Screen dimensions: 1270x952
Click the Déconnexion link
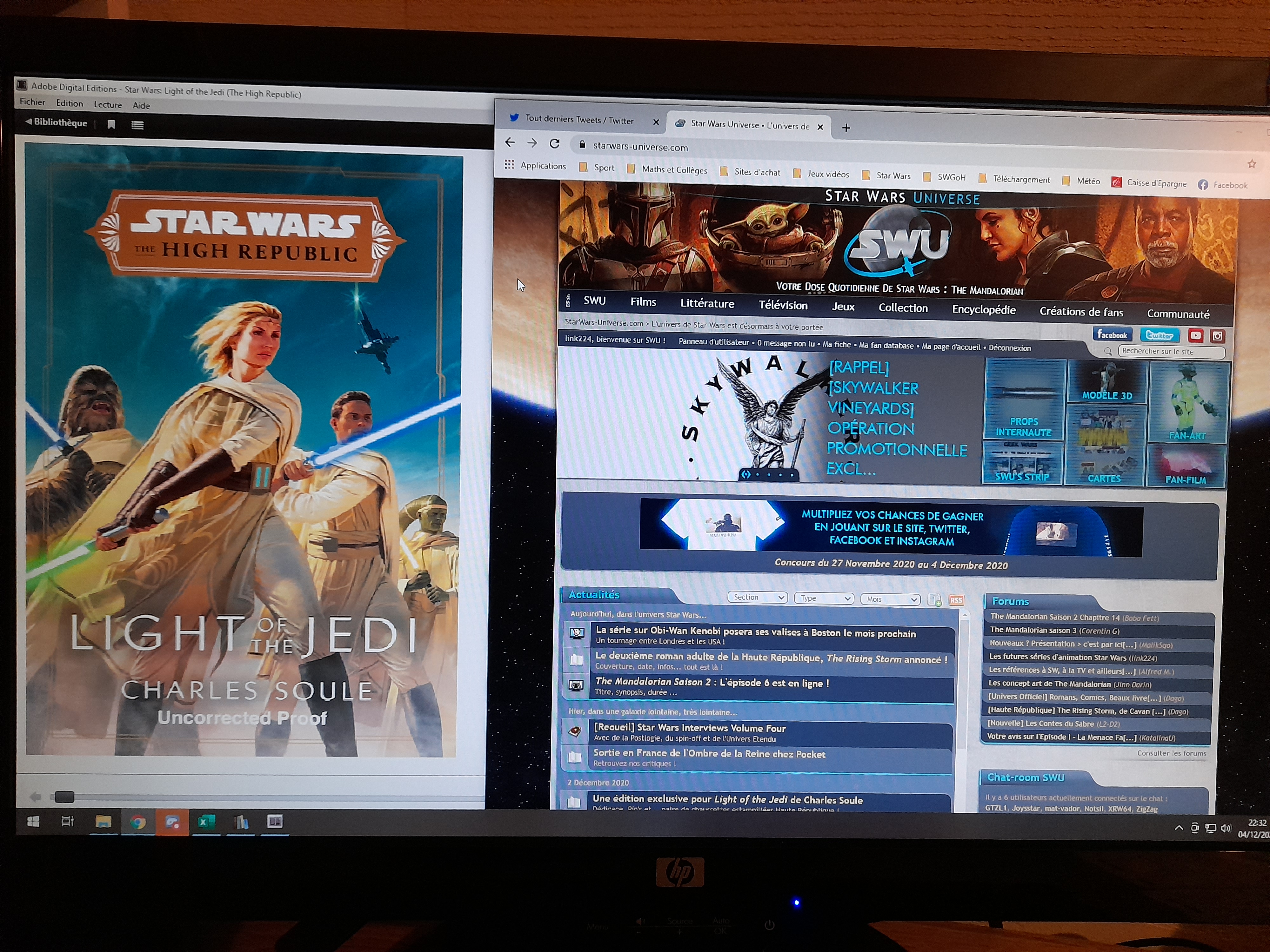pyautogui.click(x=1010, y=348)
